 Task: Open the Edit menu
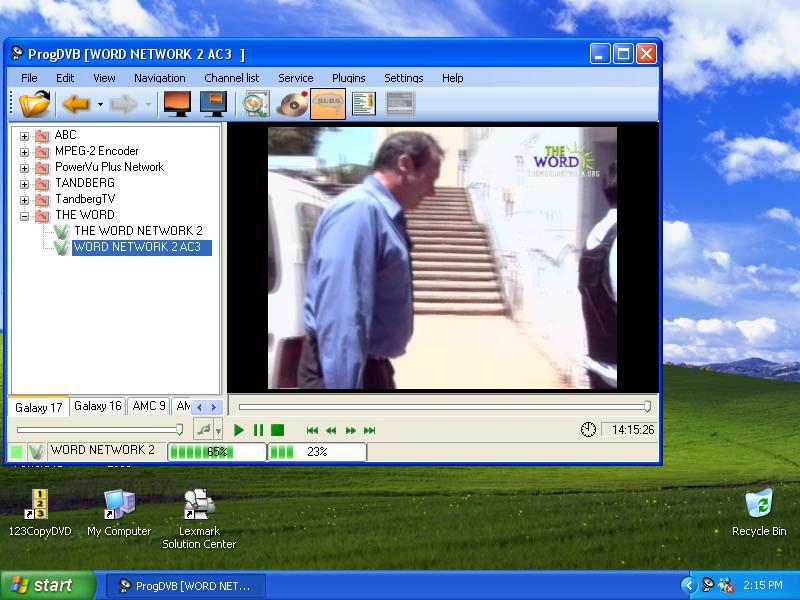pyautogui.click(x=65, y=78)
